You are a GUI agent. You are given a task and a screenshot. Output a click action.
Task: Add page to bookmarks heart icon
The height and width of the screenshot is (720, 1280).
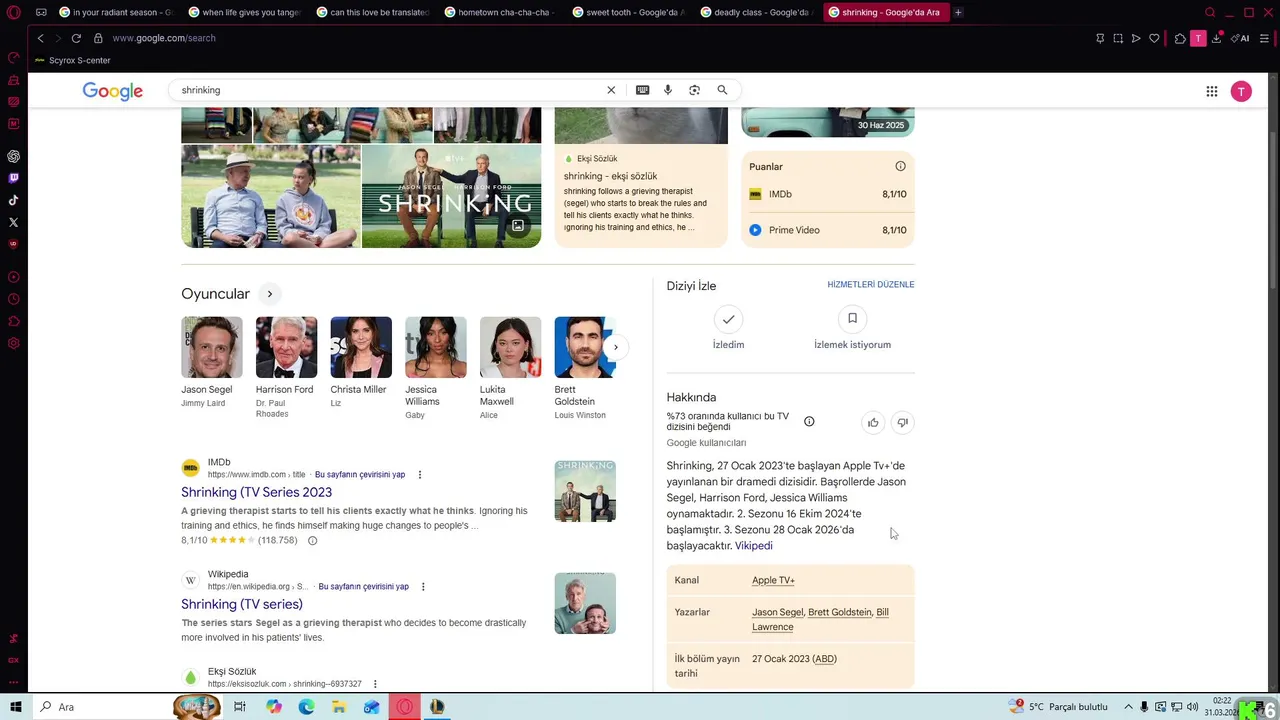(x=1154, y=38)
